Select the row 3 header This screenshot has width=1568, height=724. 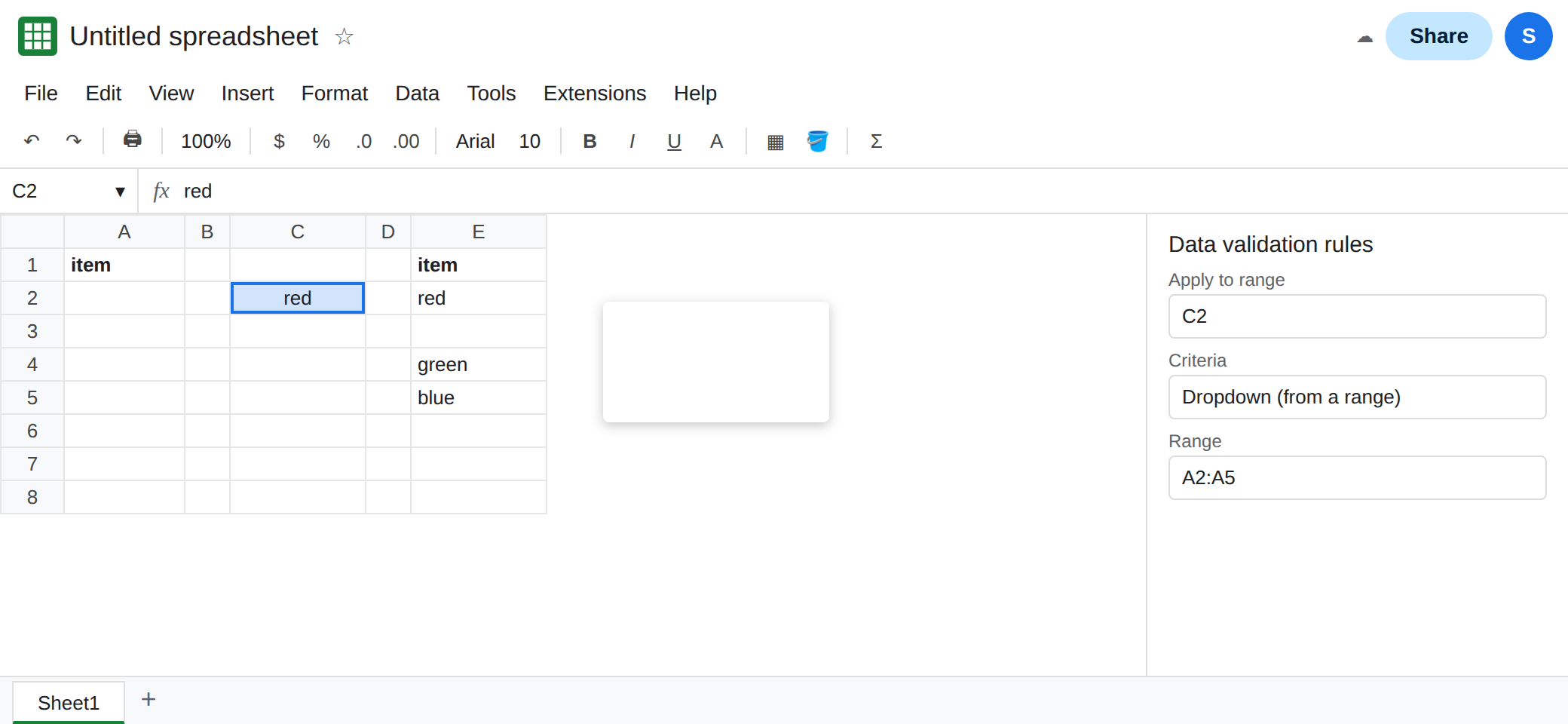point(32,331)
